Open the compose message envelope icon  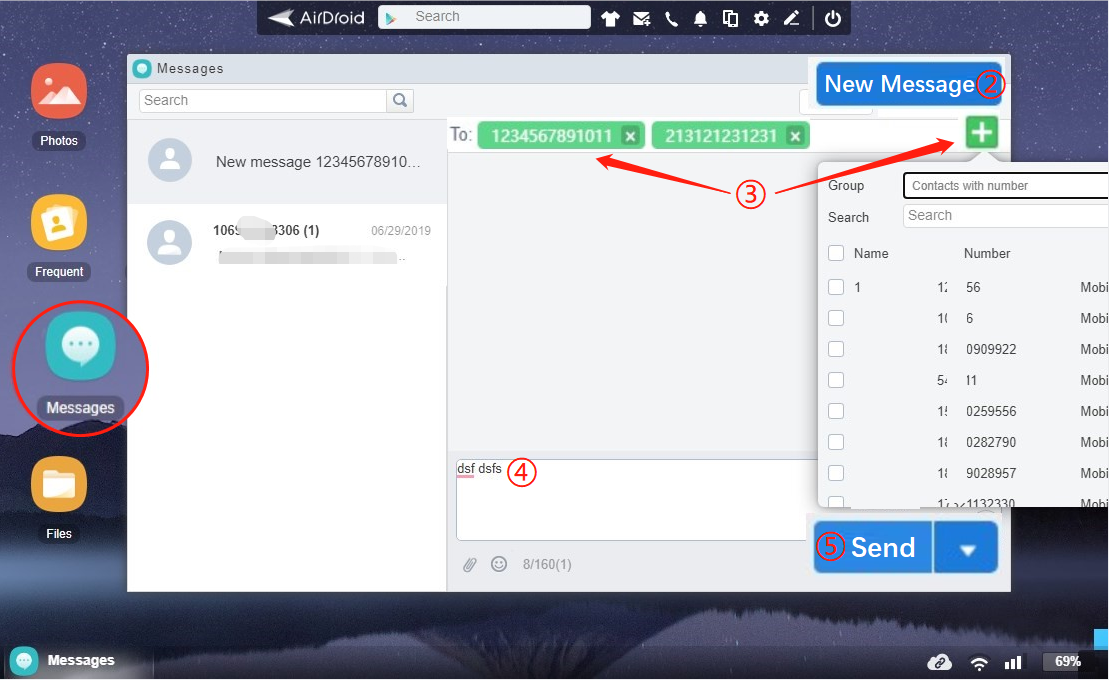click(x=641, y=17)
